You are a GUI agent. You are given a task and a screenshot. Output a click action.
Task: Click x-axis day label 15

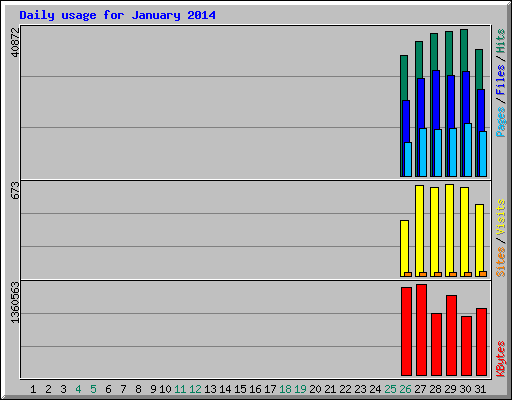tap(240, 389)
